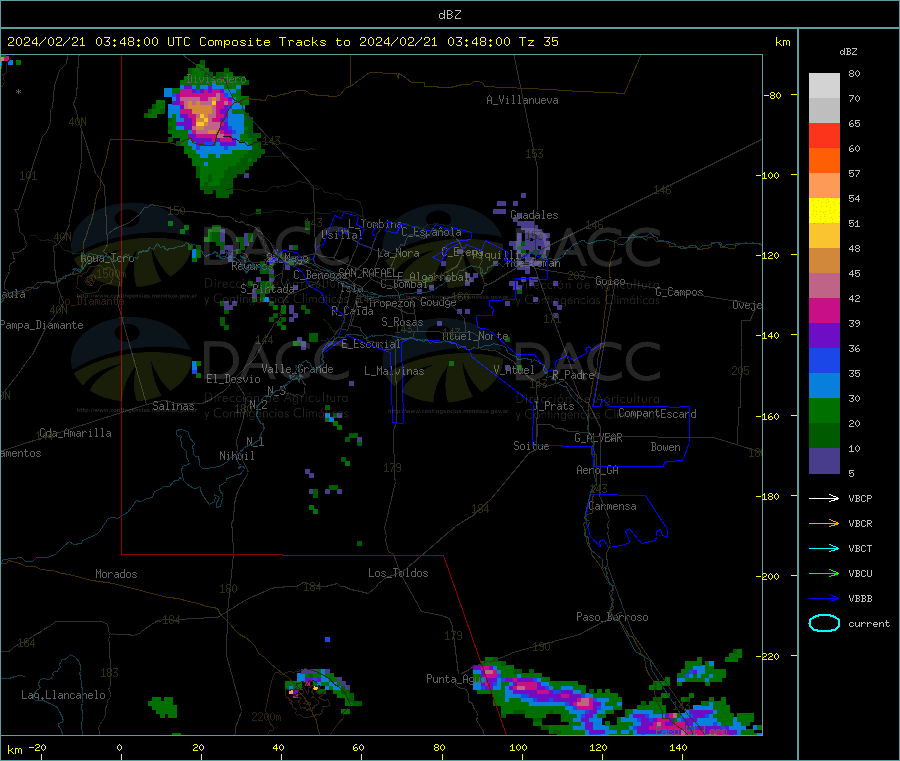Click the 'Lag.Llancanelo' map label

[x=63, y=695]
